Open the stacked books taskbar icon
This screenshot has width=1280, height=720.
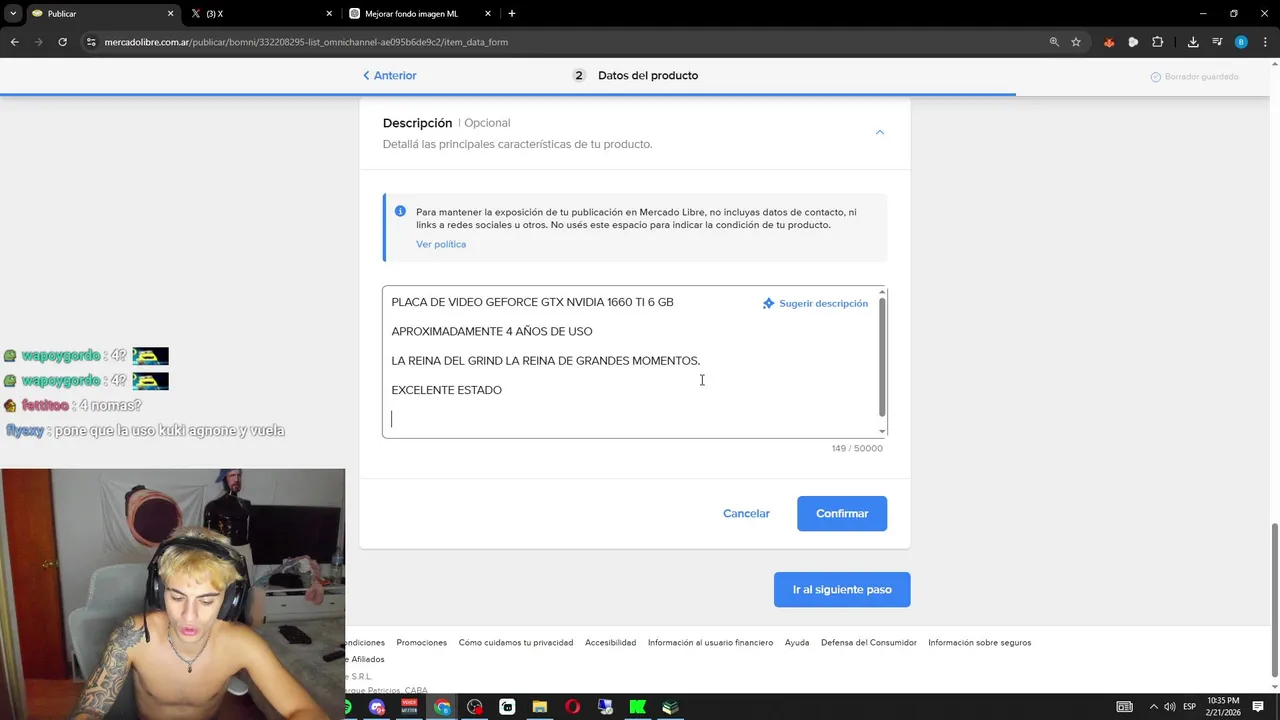pyautogui.click(x=670, y=707)
